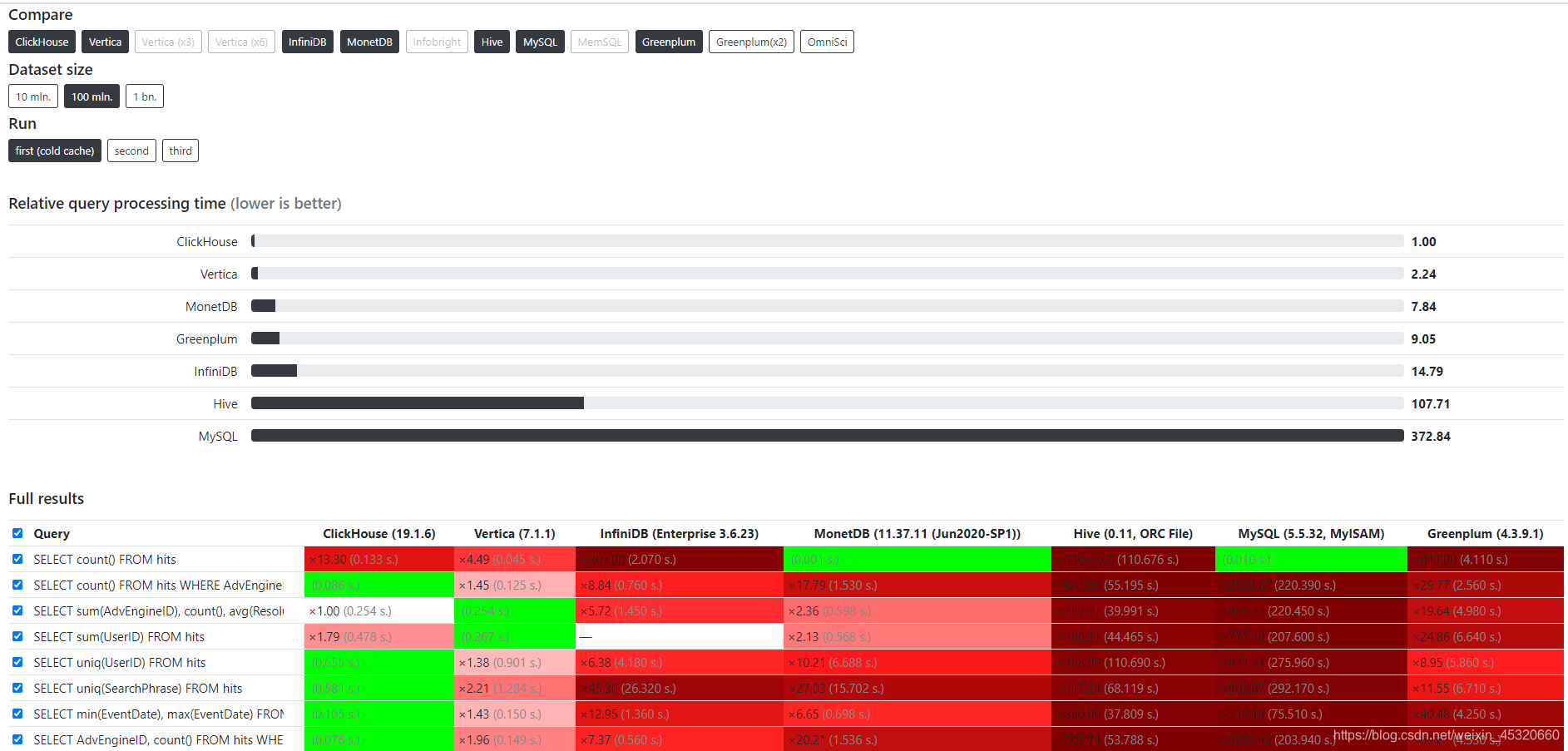Click Greenplum (4.3.9.1) column header
The height and width of the screenshot is (751, 1568).
pyautogui.click(x=1486, y=534)
